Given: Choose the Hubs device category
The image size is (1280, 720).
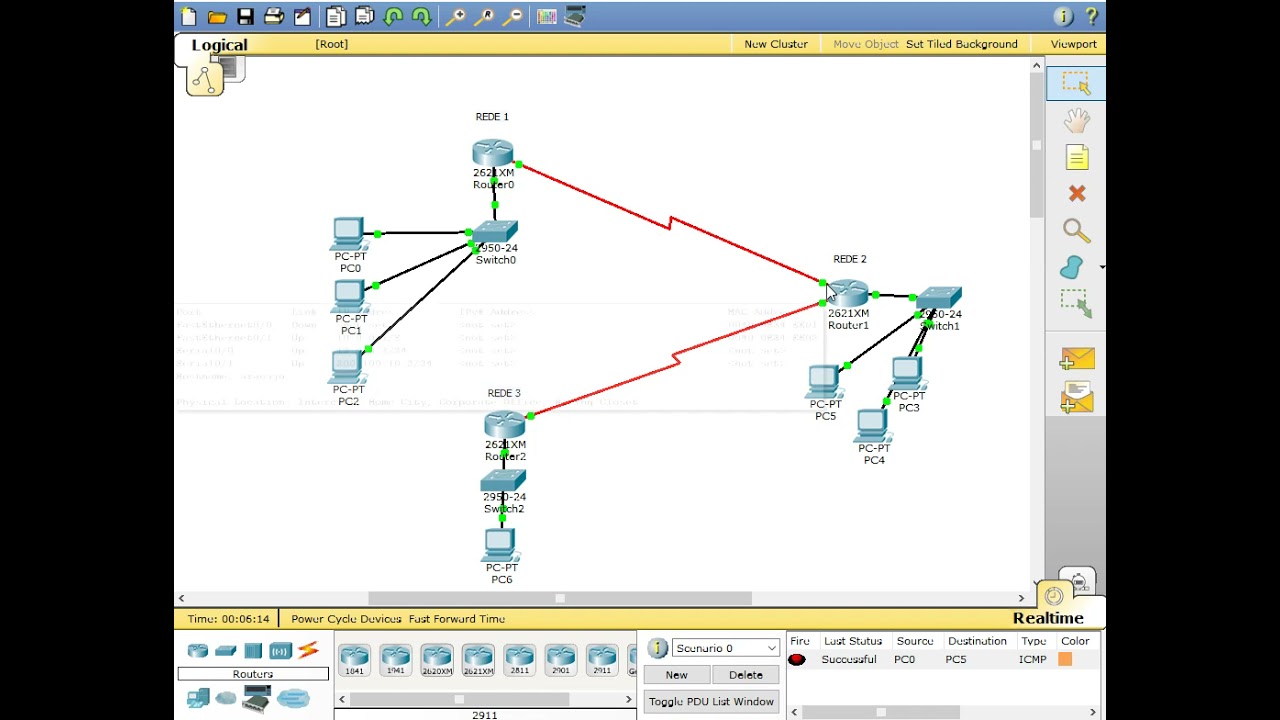Looking at the screenshot, I should point(253,651).
